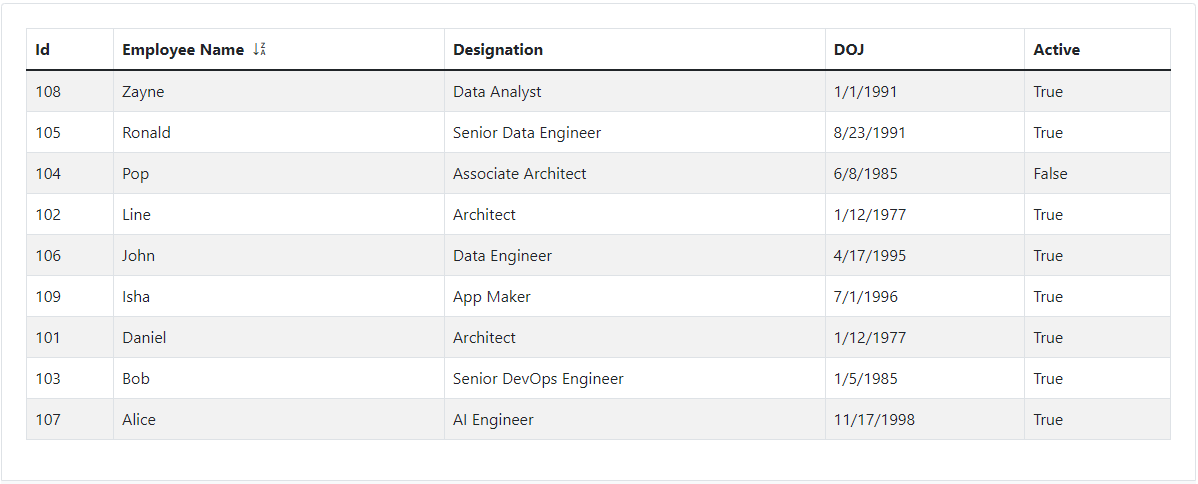Select the Senior Data Engineer cell

526,132
